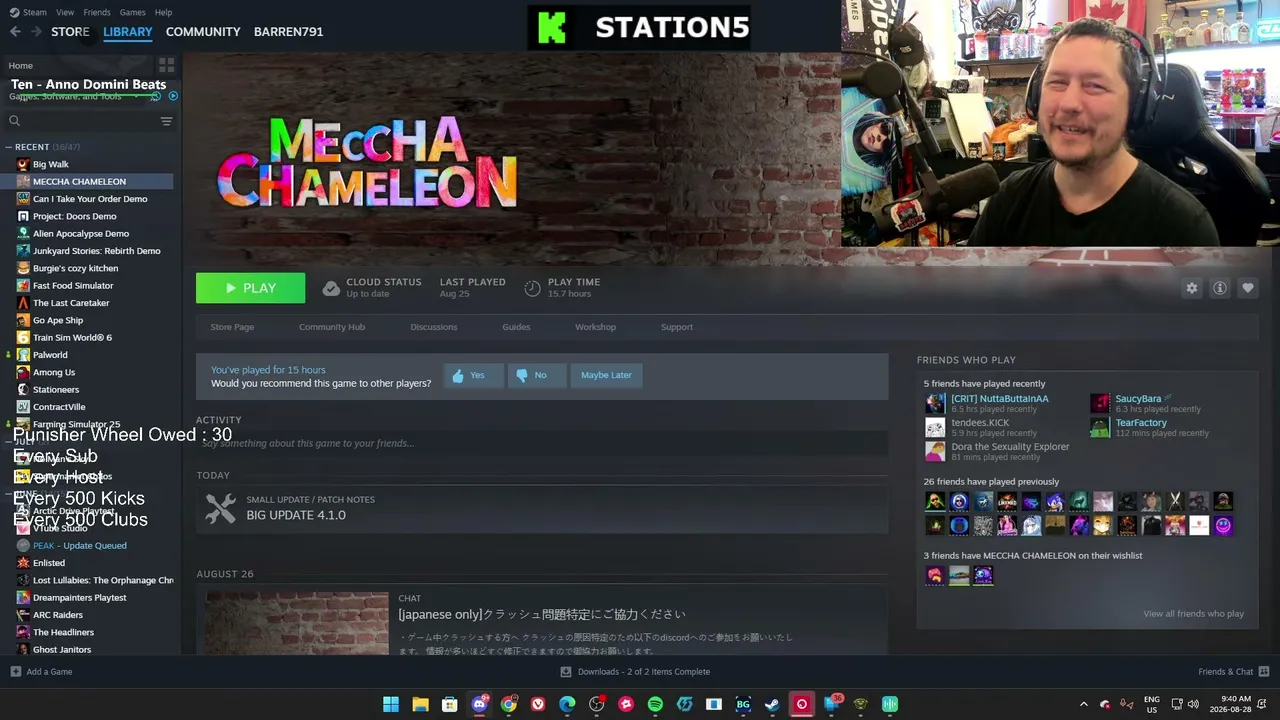Go back with the left navigation arrow
1280x720 pixels.
[15, 32]
